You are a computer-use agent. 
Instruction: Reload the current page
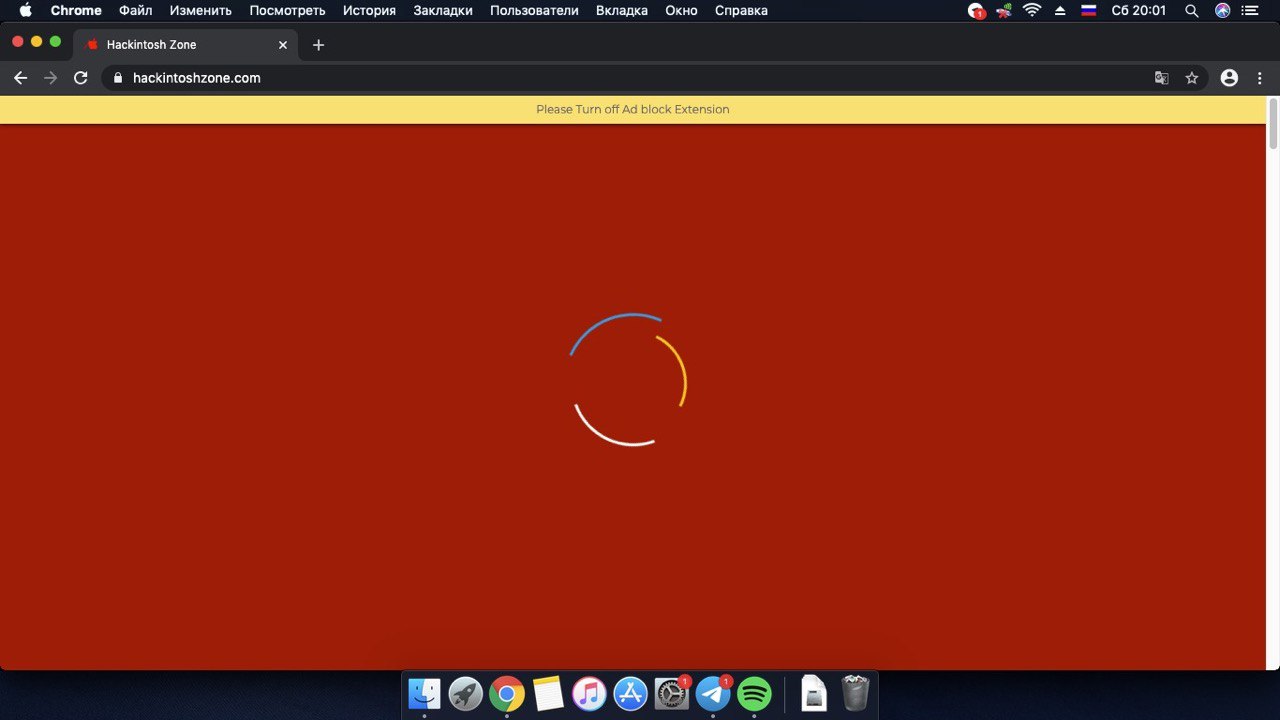click(81, 78)
